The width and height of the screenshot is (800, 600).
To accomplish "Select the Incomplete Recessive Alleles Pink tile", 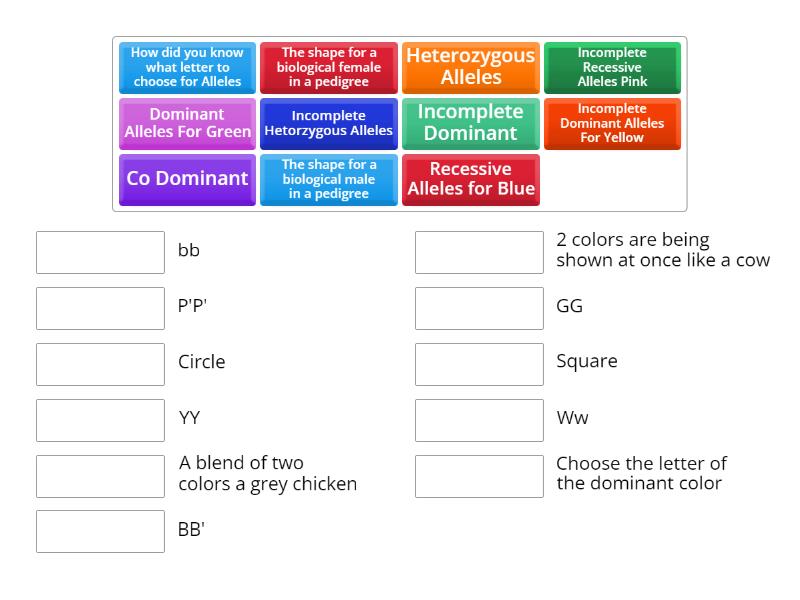I will [x=613, y=67].
